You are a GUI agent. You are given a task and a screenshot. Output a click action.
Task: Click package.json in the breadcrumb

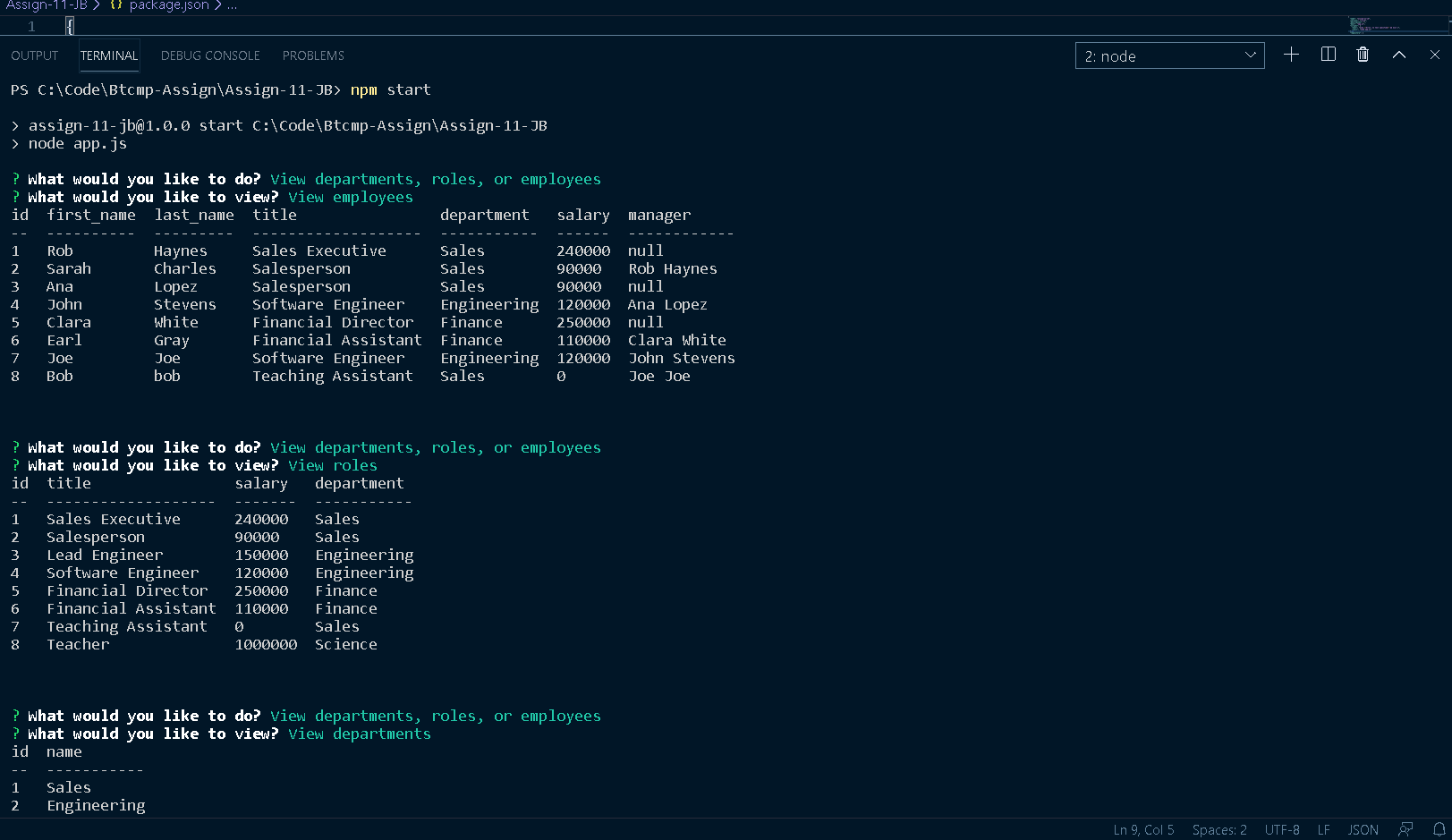tap(168, 5)
